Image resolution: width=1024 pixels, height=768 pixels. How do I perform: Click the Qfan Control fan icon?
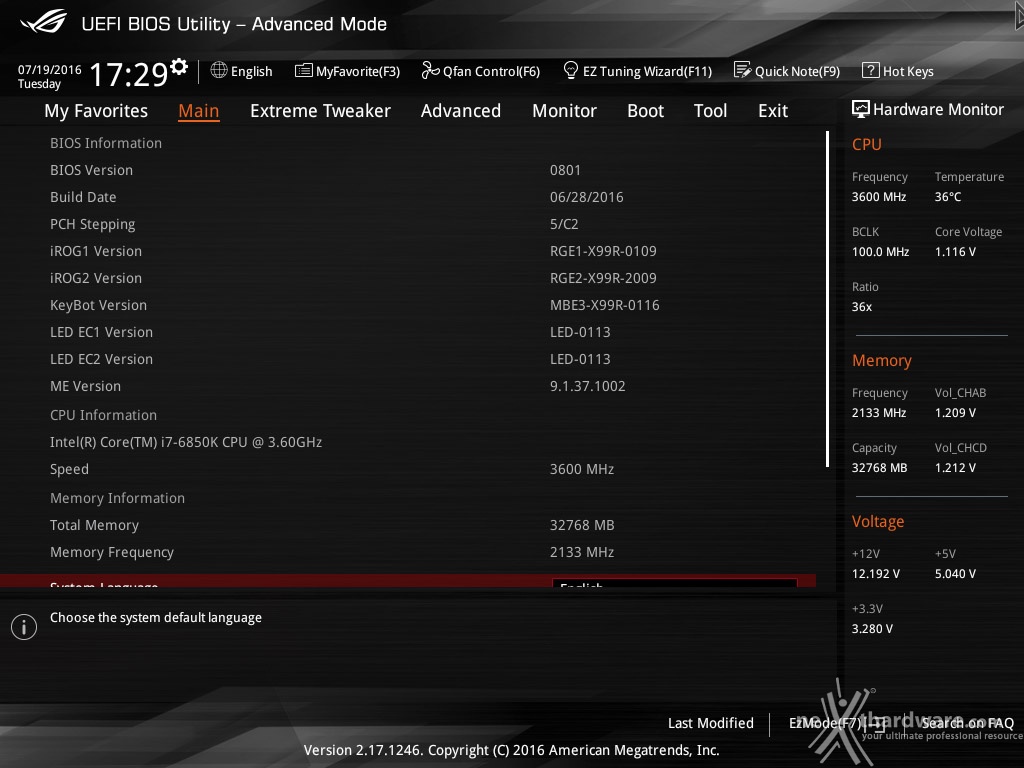coord(430,70)
